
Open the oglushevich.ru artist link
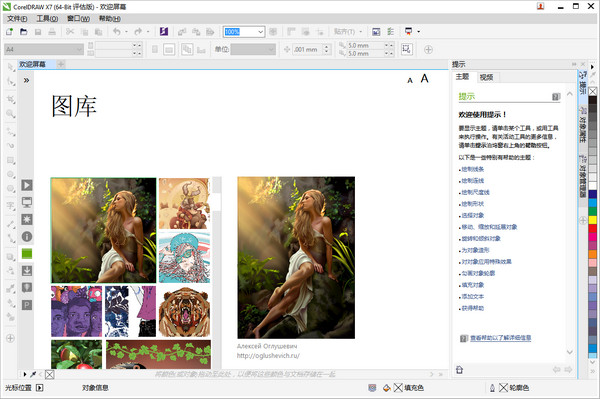point(268,355)
